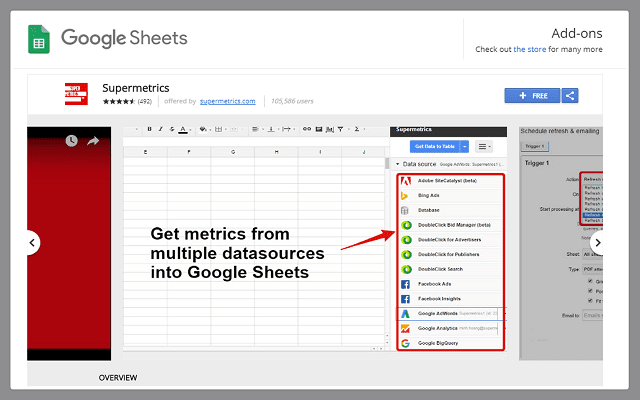The width and height of the screenshot is (640, 400).
Task: Open the Action Refresh dropdown
Action: click(x=593, y=179)
